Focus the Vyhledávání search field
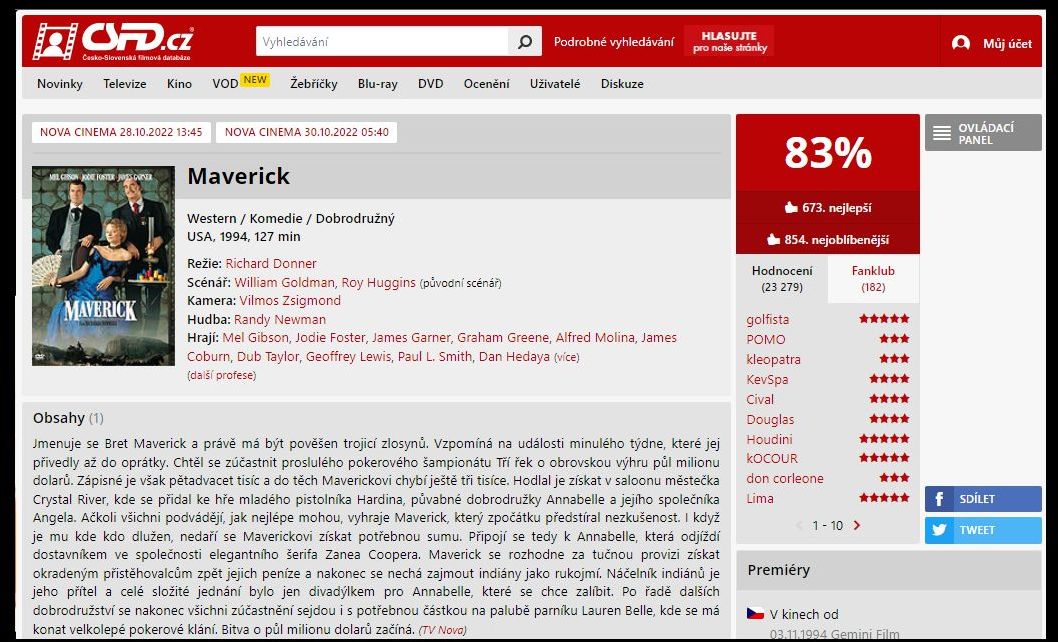The width and height of the screenshot is (1058, 642). pyautogui.click(x=382, y=42)
